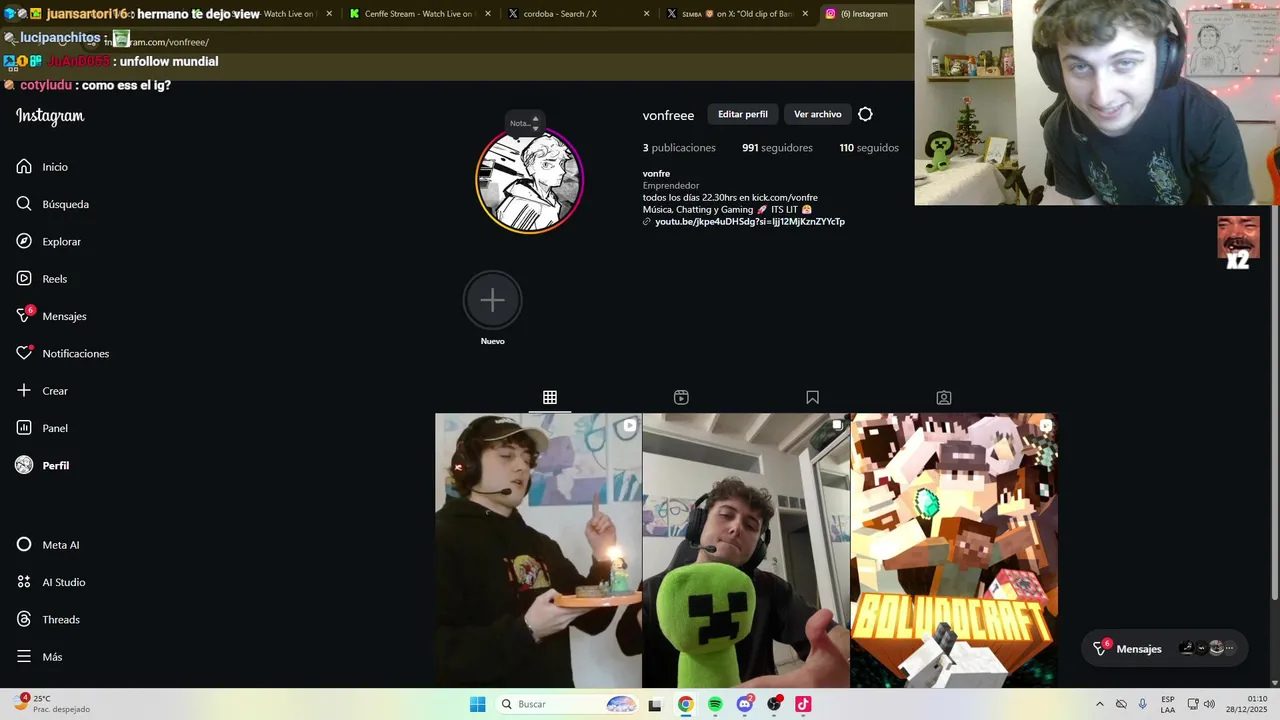
Task: Open the Creeper plush post
Action: (x=746, y=551)
